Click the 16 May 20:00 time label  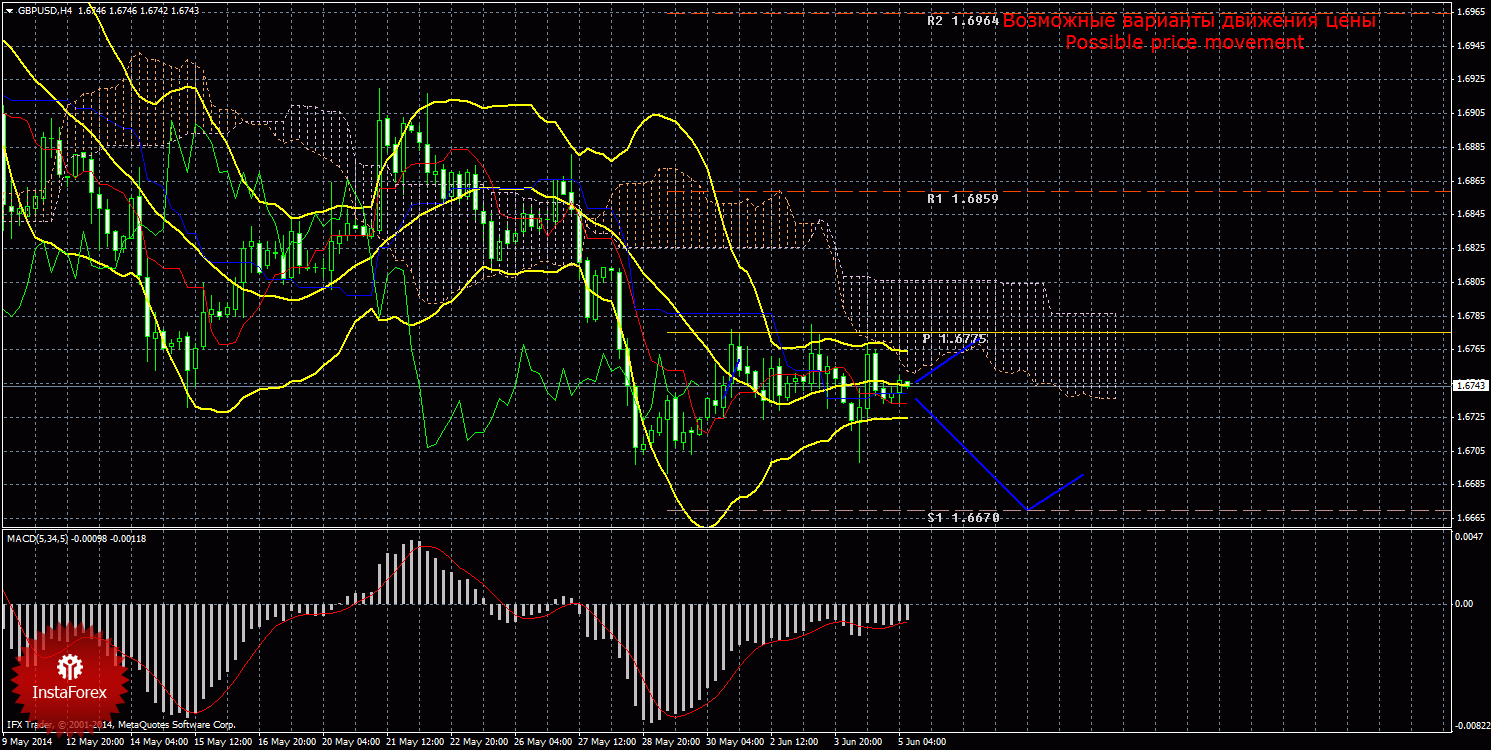[x=287, y=743]
